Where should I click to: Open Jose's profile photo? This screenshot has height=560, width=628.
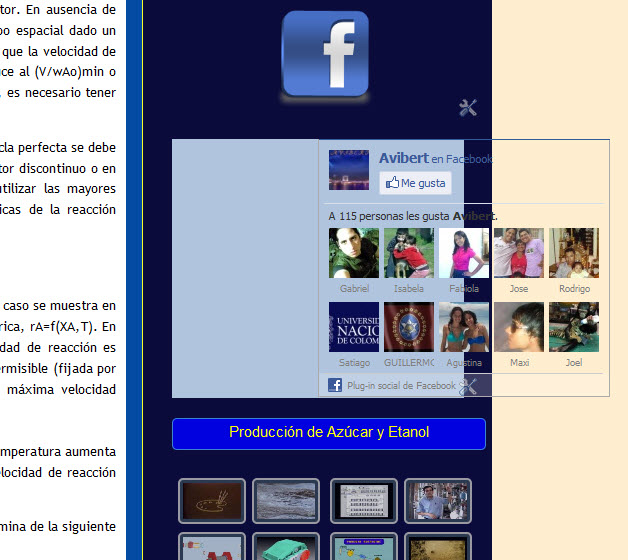click(519, 253)
